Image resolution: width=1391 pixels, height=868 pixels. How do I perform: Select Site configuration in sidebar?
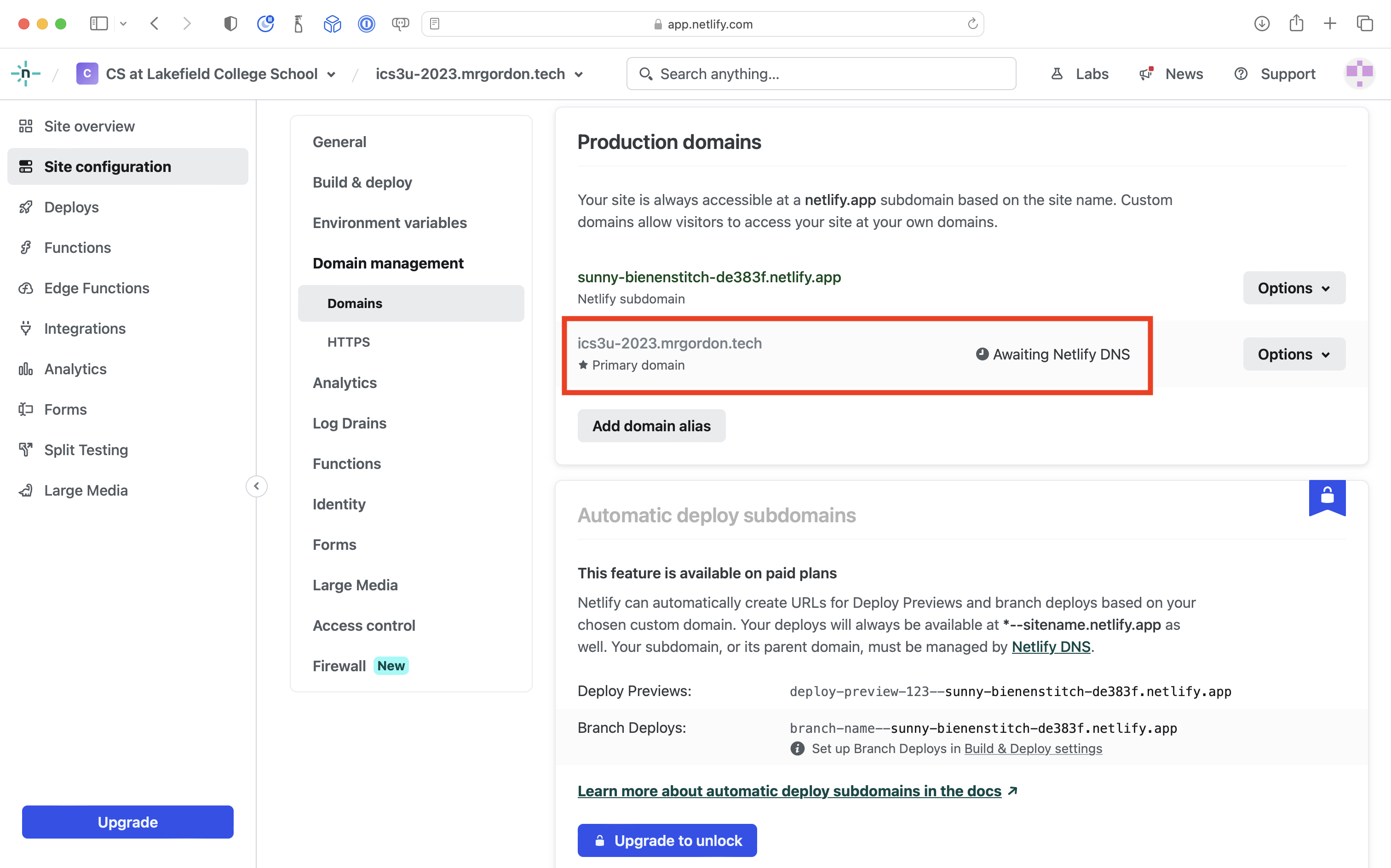click(x=127, y=166)
